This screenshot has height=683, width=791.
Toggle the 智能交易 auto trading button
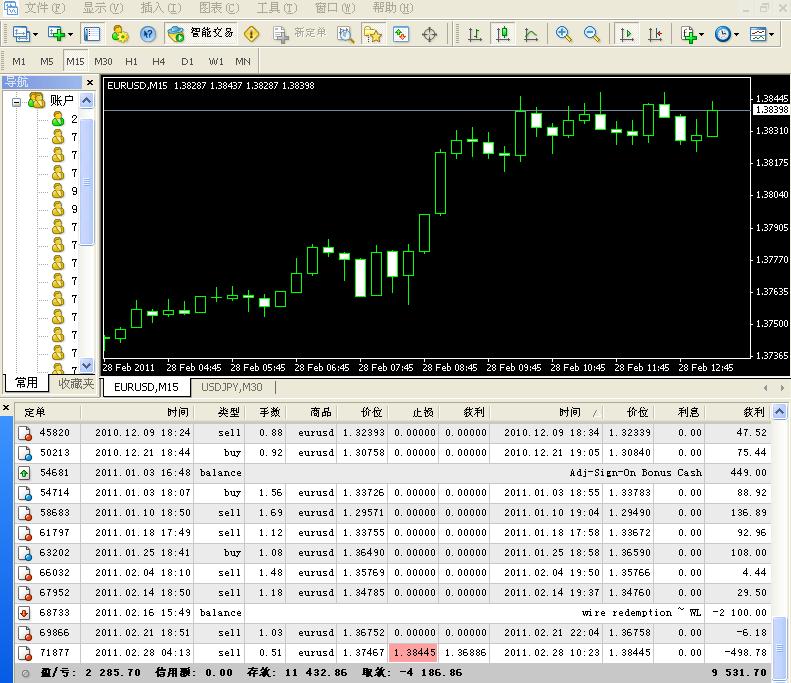(201, 34)
